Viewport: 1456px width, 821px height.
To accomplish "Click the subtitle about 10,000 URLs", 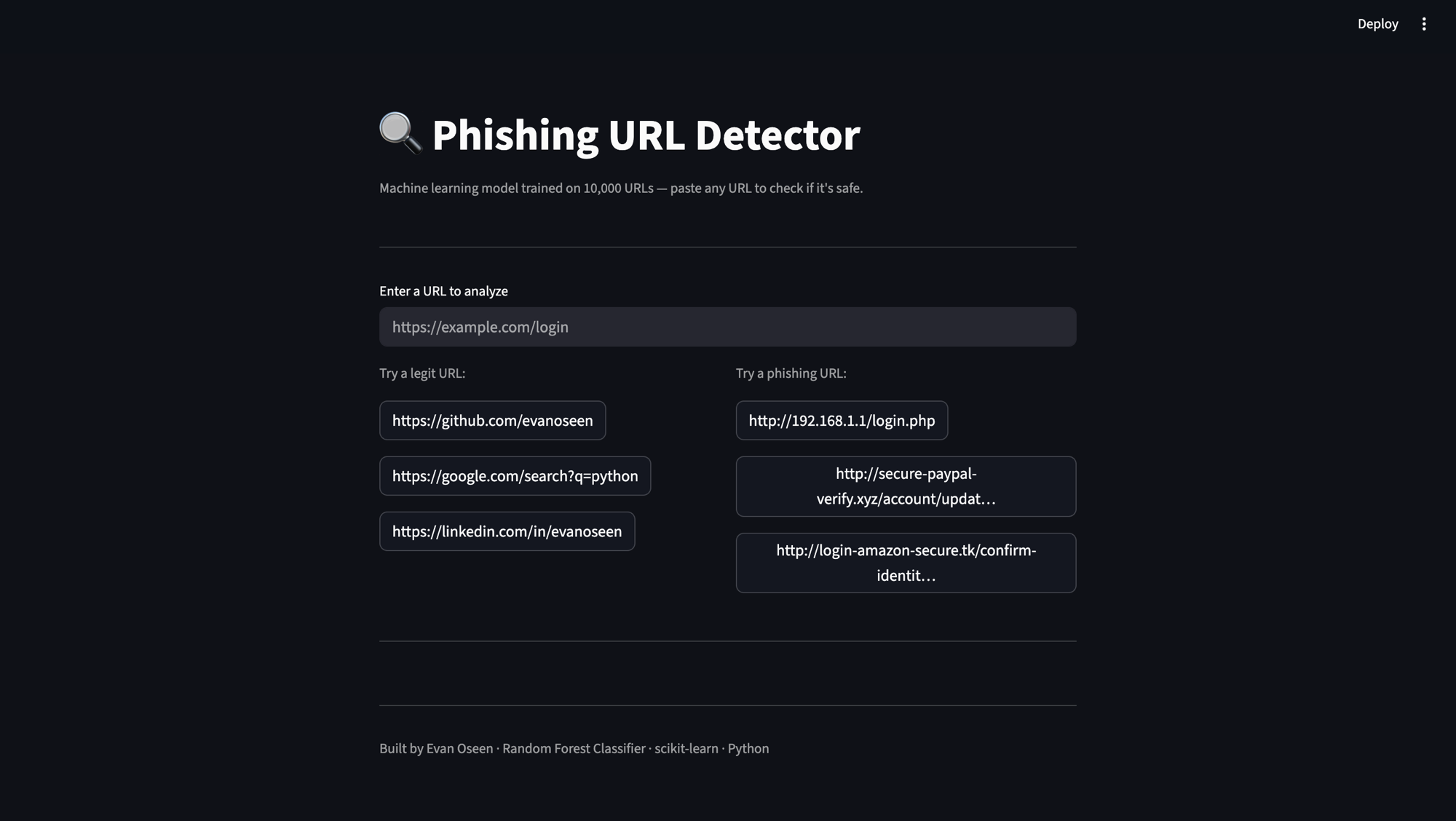I will coord(620,188).
